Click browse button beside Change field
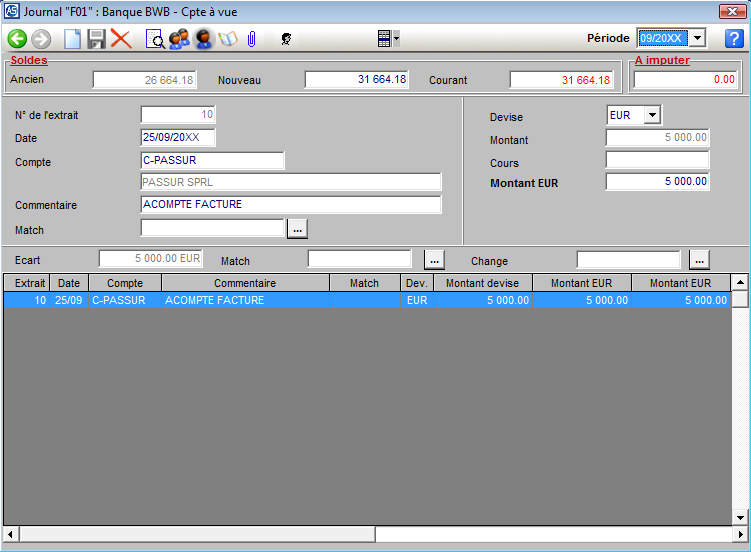The width and height of the screenshot is (751, 552). tap(699, 260)
